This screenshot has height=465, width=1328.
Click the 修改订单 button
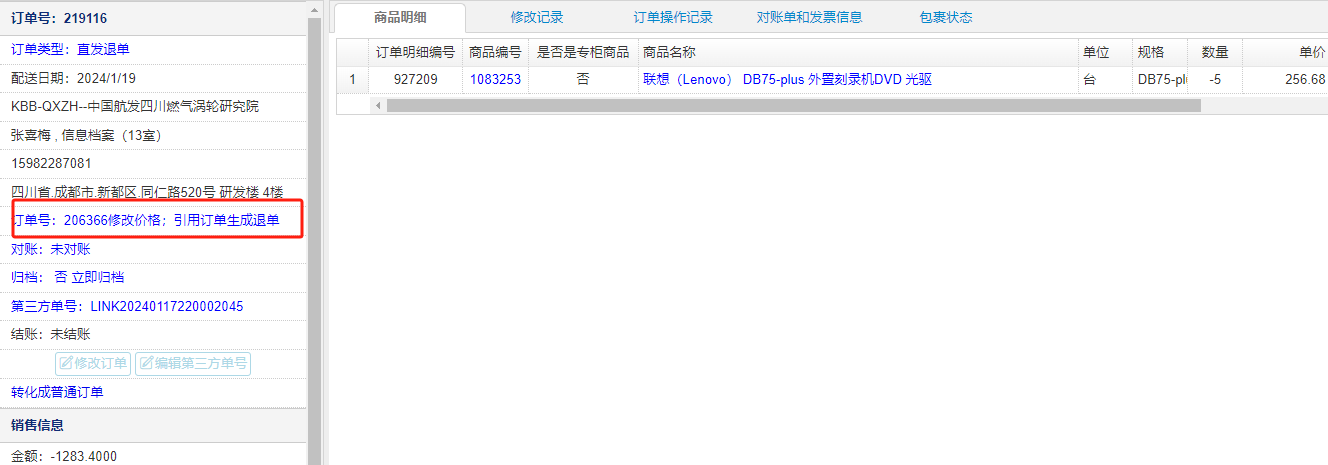pyautogui.click(x=94, y=363)
